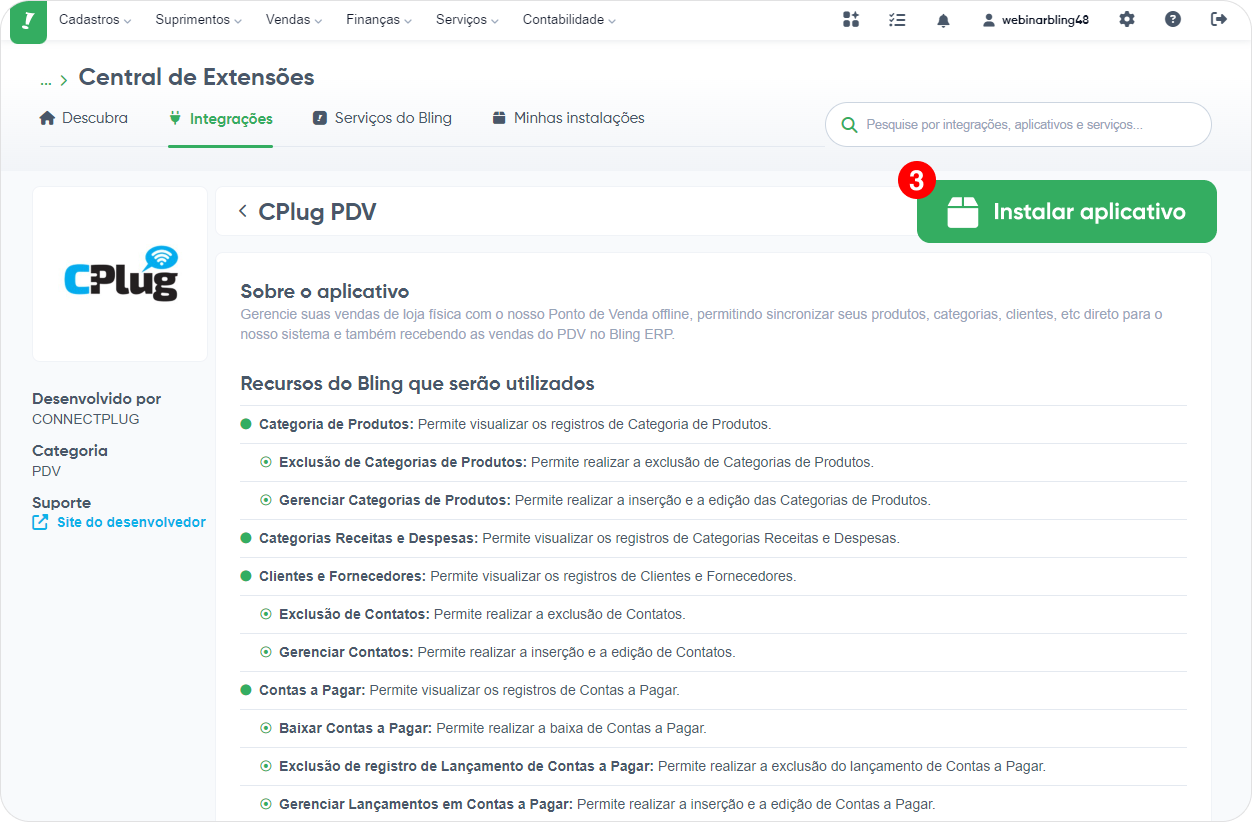The width and height of the screenshot is (1252, 822).
Task: Click the logout icon
Action: [x=1219, y=19]
